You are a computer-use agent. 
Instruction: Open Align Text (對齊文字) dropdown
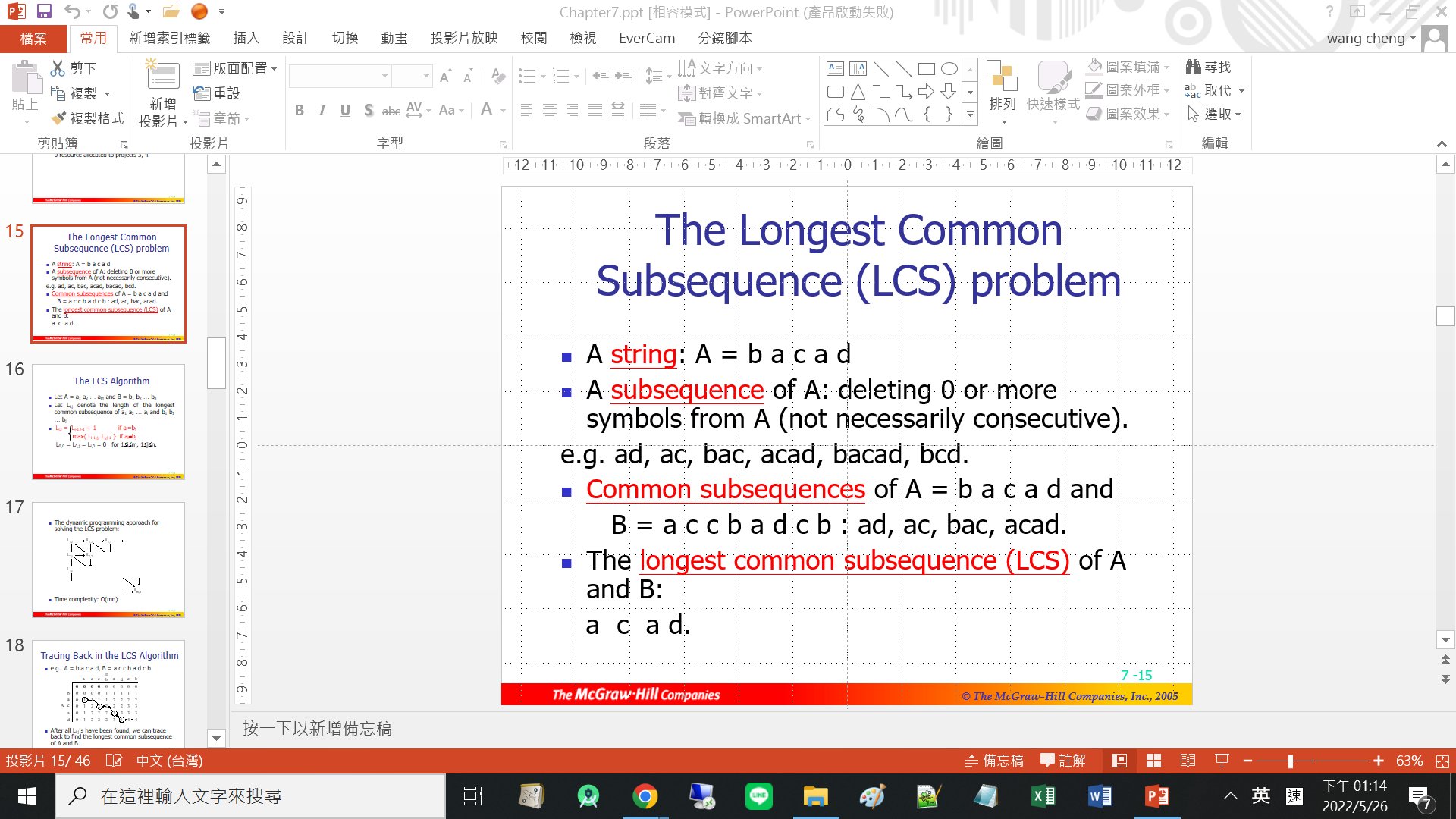[x=720, y=93]
